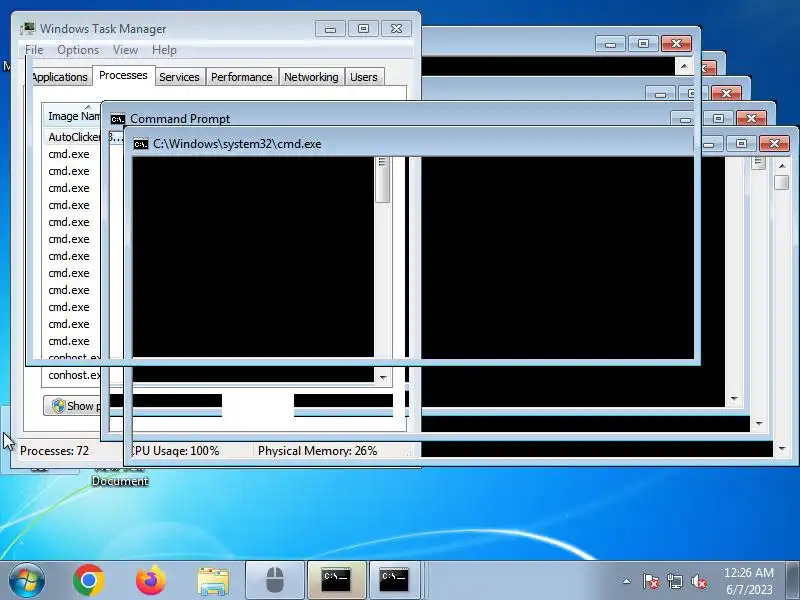
Task: Click the Processes: 72 status bar entry
Action: click(x=55, y=451)
